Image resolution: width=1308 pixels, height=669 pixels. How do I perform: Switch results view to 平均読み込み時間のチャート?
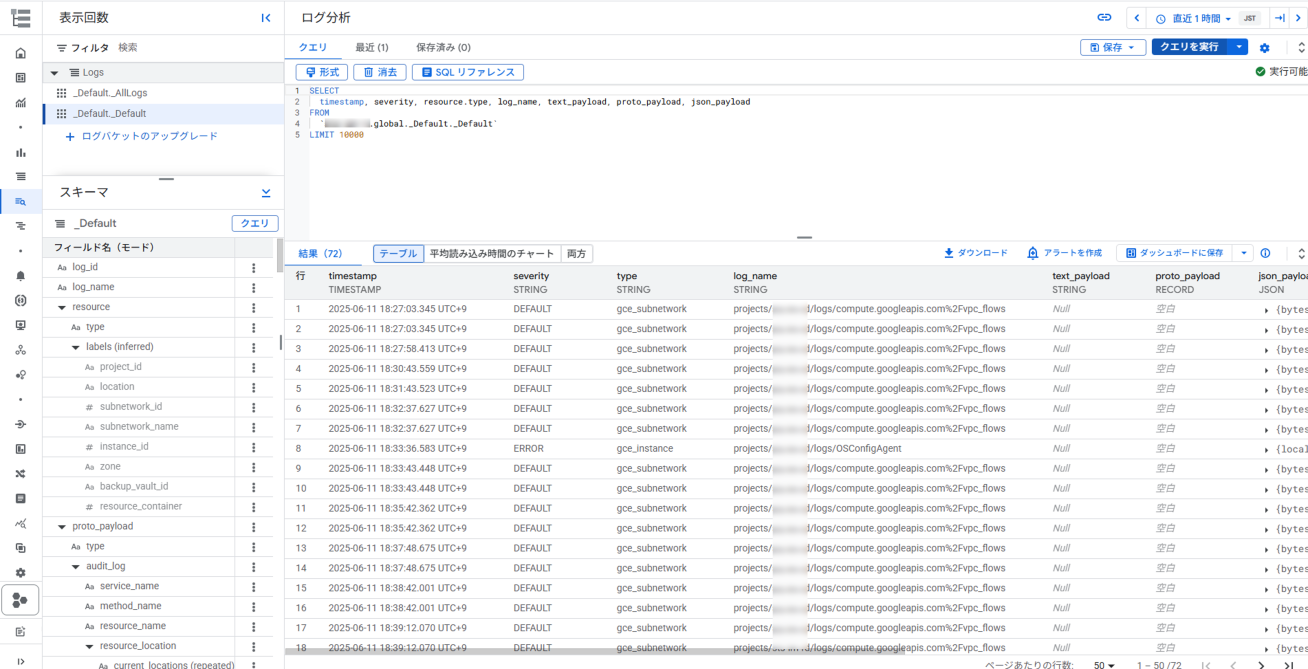492,254
